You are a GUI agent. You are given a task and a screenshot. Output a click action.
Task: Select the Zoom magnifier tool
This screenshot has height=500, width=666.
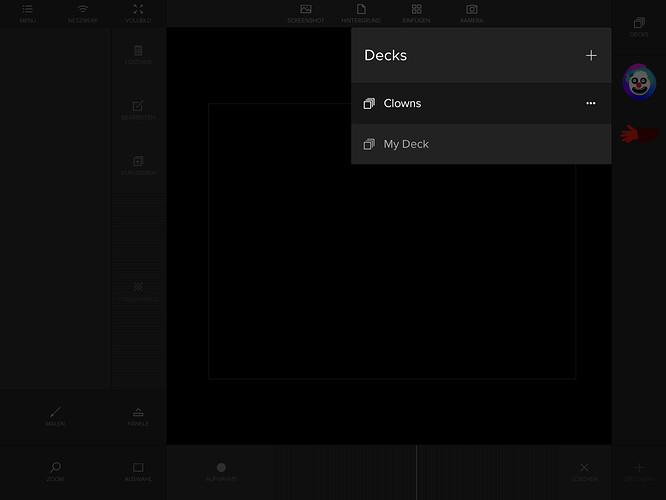(55, 470)
